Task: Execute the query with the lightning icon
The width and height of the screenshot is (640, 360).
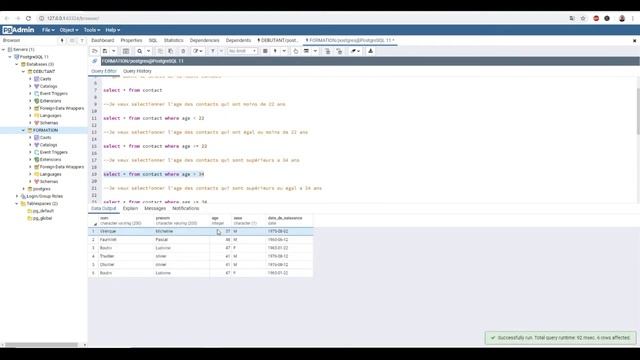Action: point(275,51)
